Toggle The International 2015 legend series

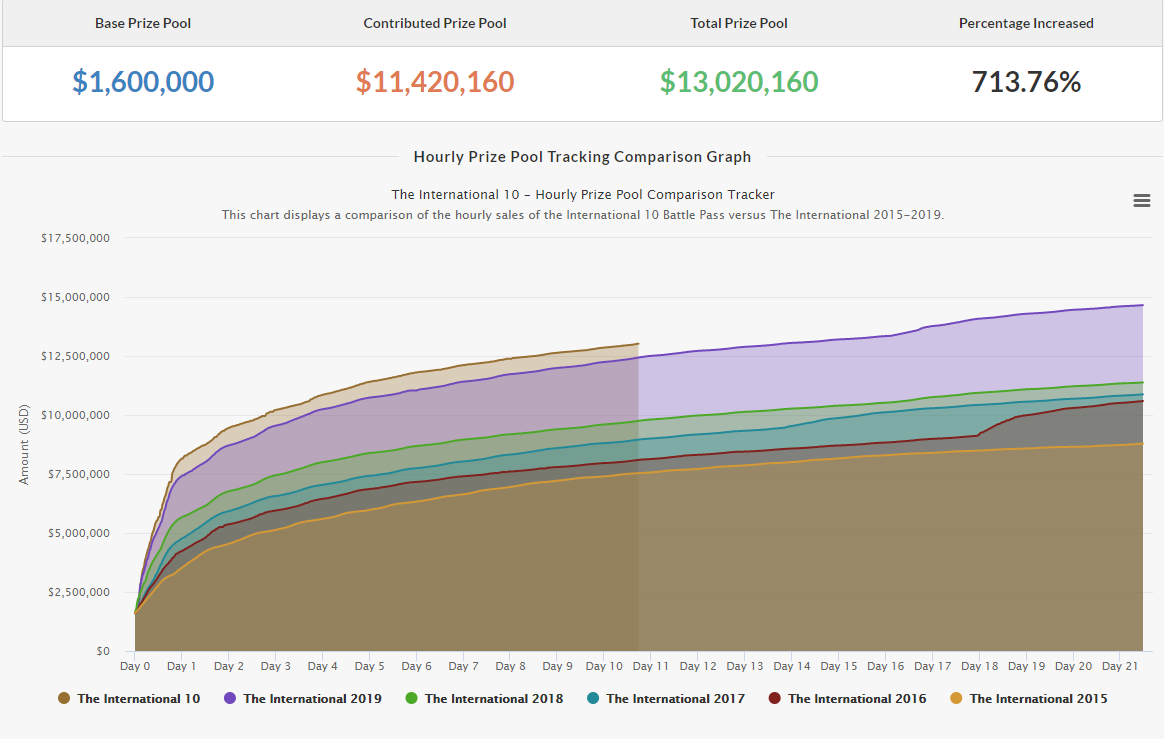(1029, 699)
